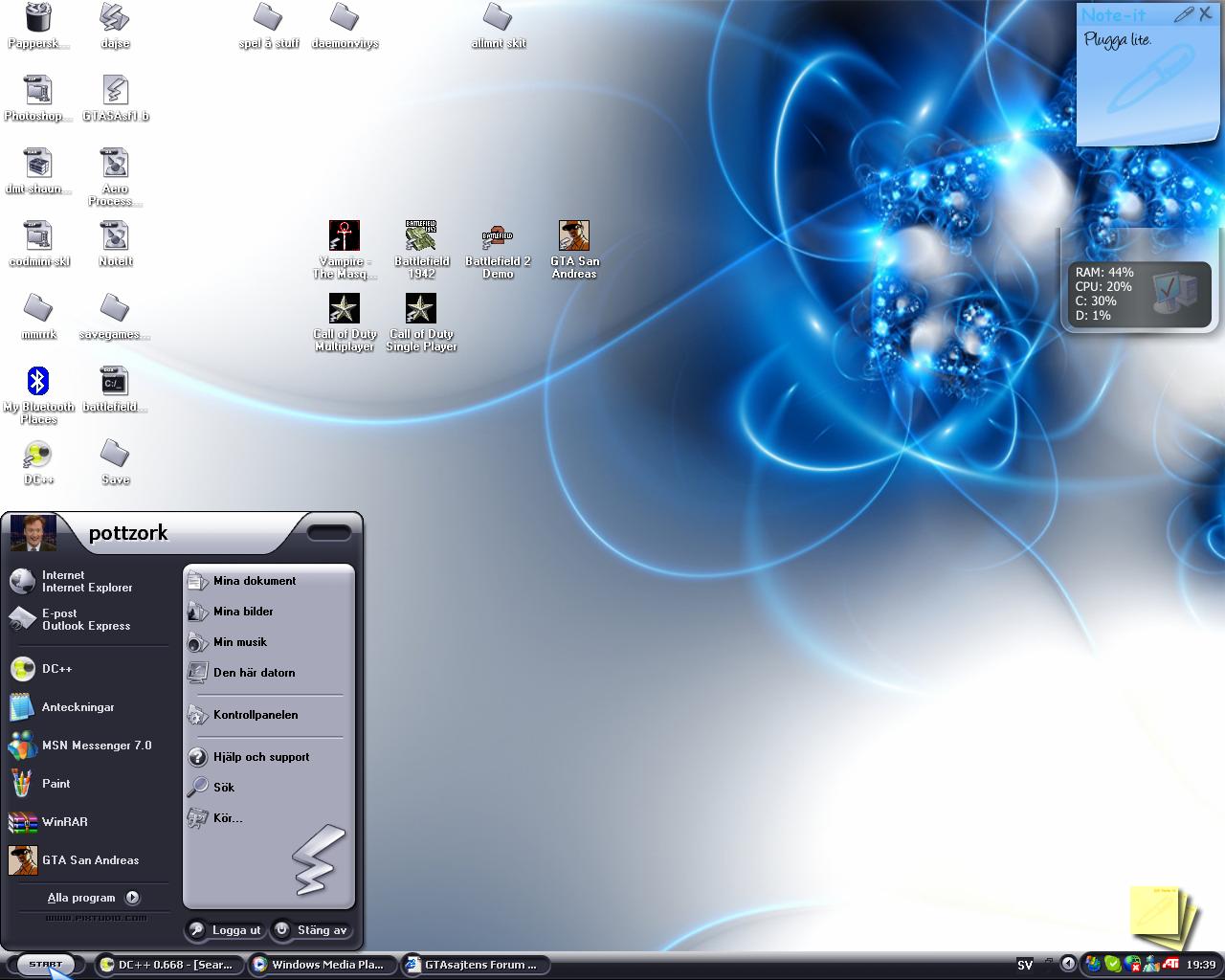Open the Photoshop zip archive on desktop

[x=38, y=97]
